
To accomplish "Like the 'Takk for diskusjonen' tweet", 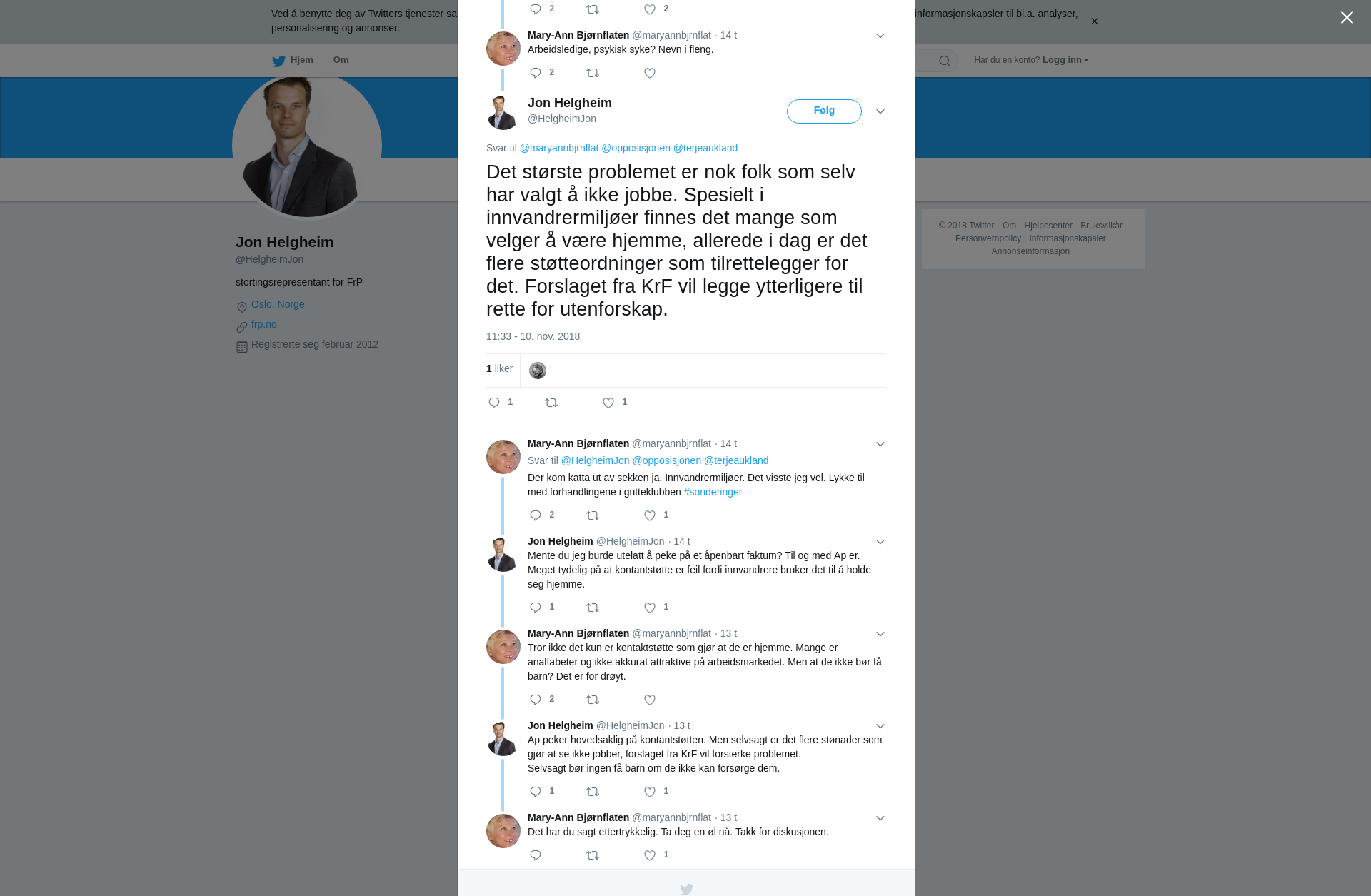I will 650,855.
